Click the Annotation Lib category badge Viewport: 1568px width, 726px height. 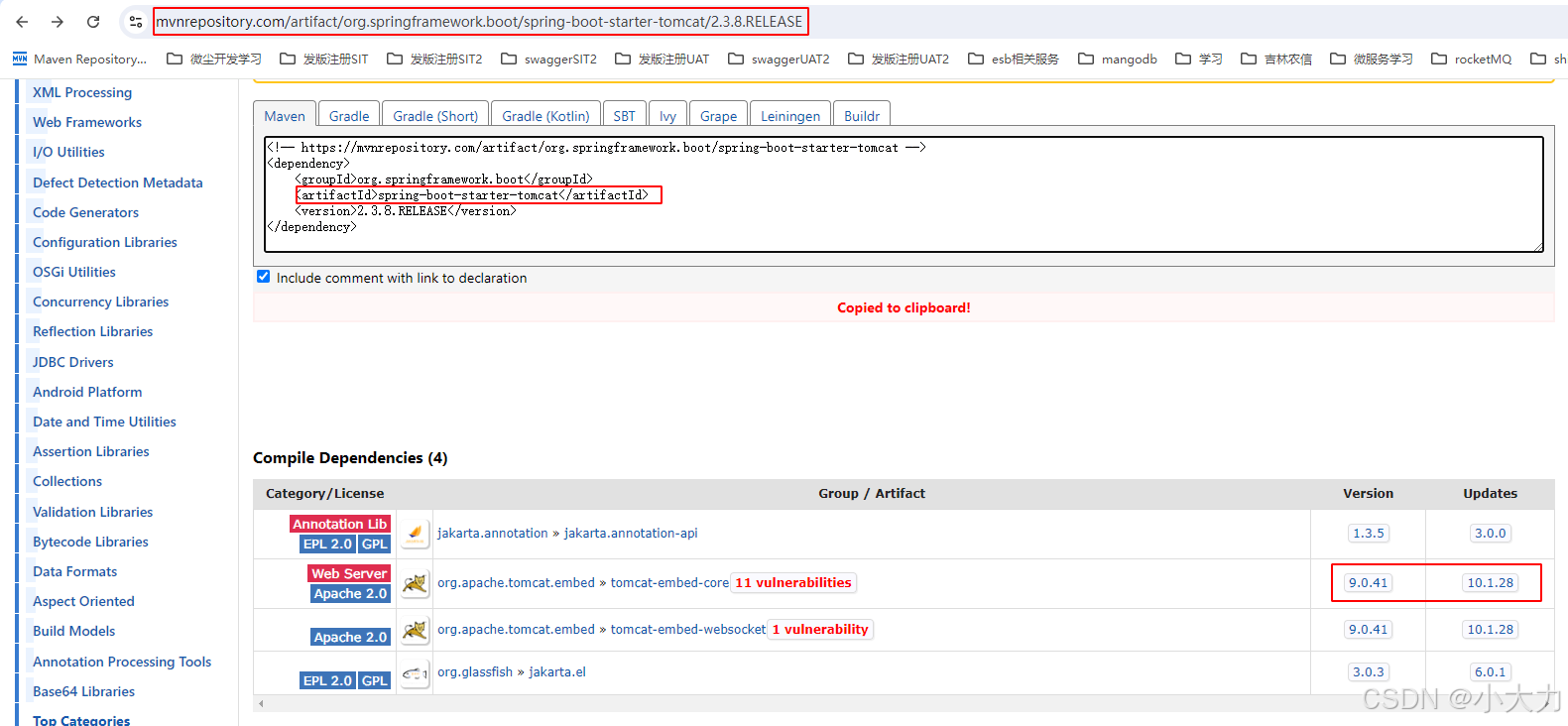(340, 524)
